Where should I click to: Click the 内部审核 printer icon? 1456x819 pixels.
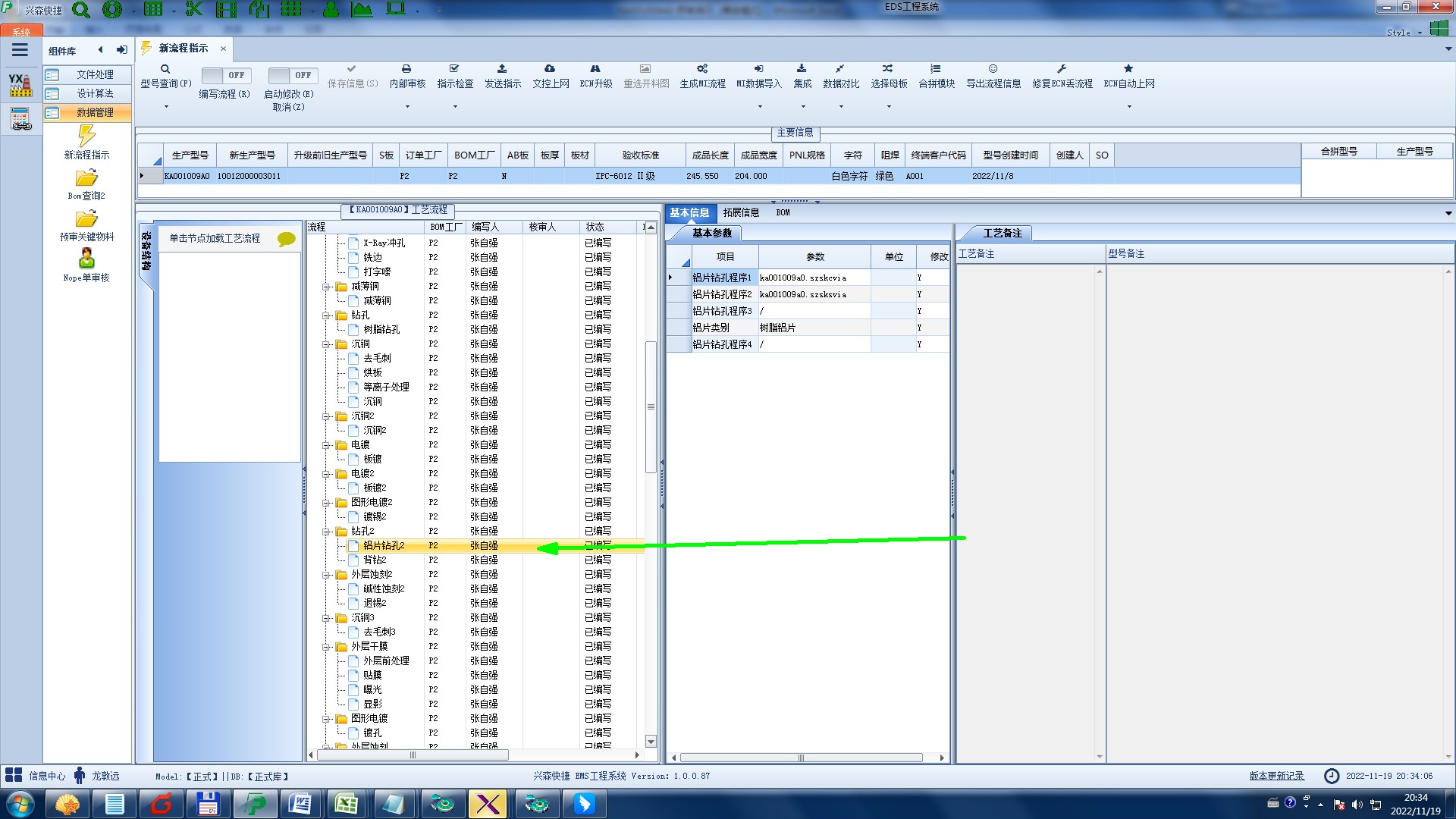tap(406, 69)
